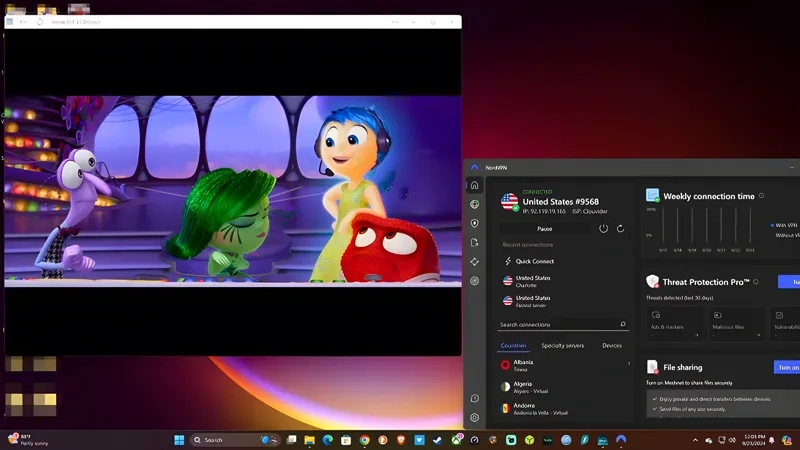
Task: Click the reconnect refresh icon next to power
Action: tap(620, 229)
